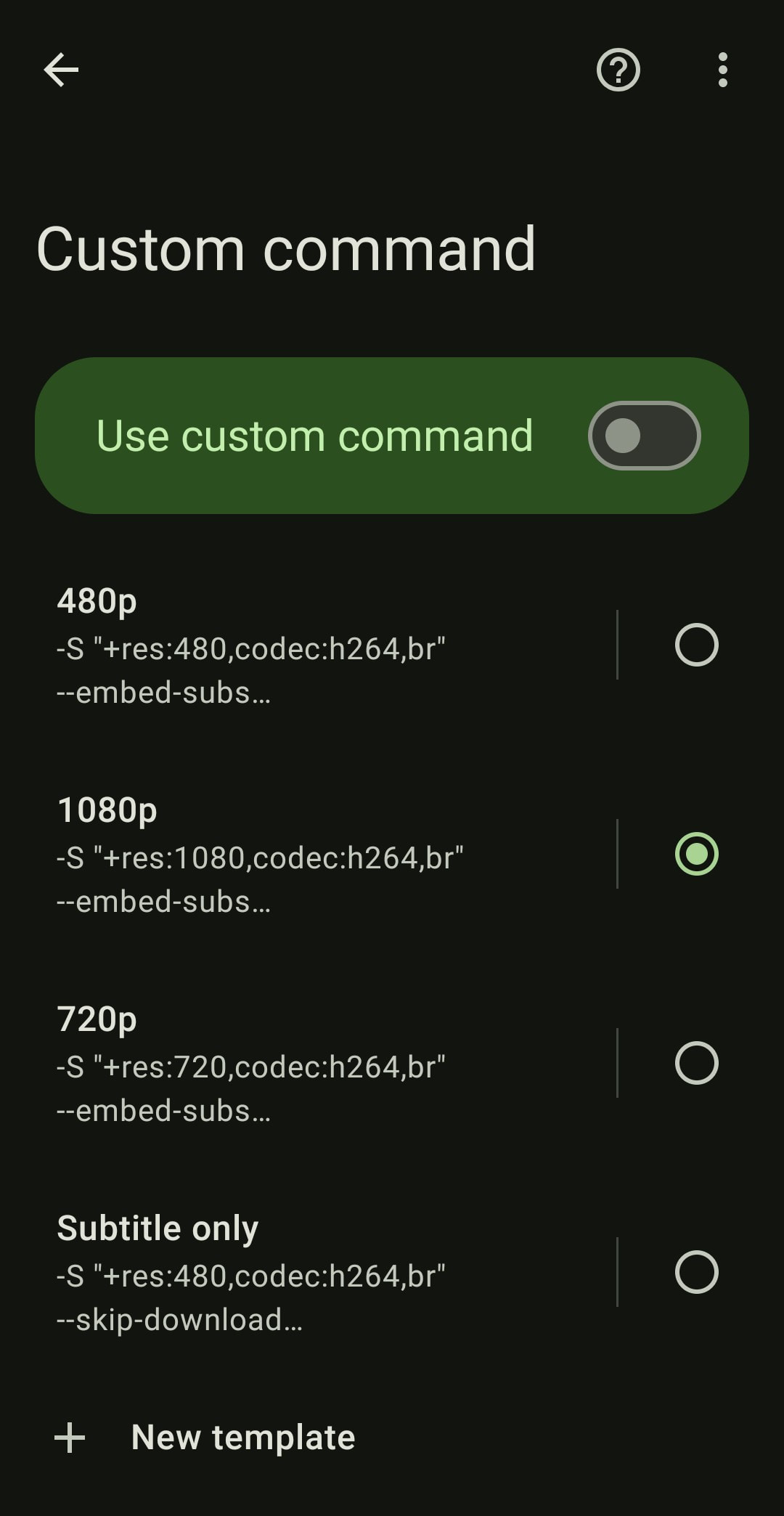Open the help question mark icon
Screen dimensions: 784x1516
click(618, 70)
